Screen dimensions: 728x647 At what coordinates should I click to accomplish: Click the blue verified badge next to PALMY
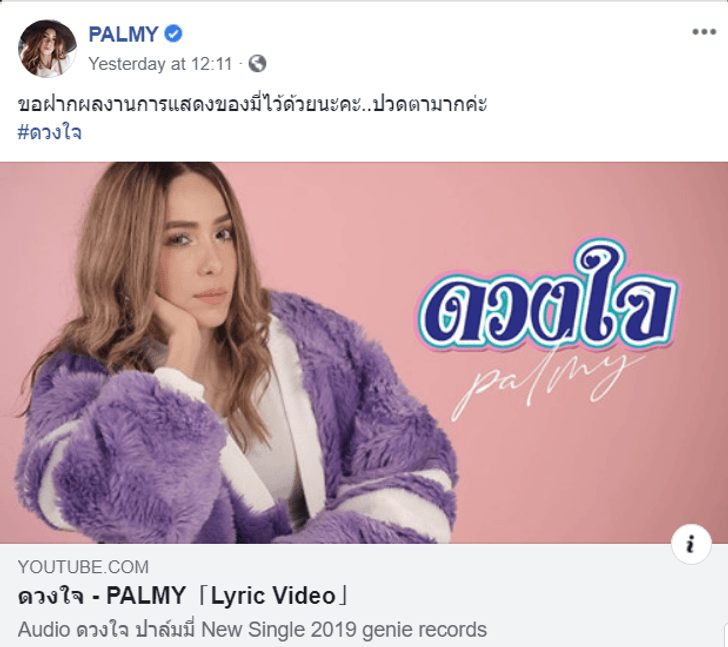174,34
